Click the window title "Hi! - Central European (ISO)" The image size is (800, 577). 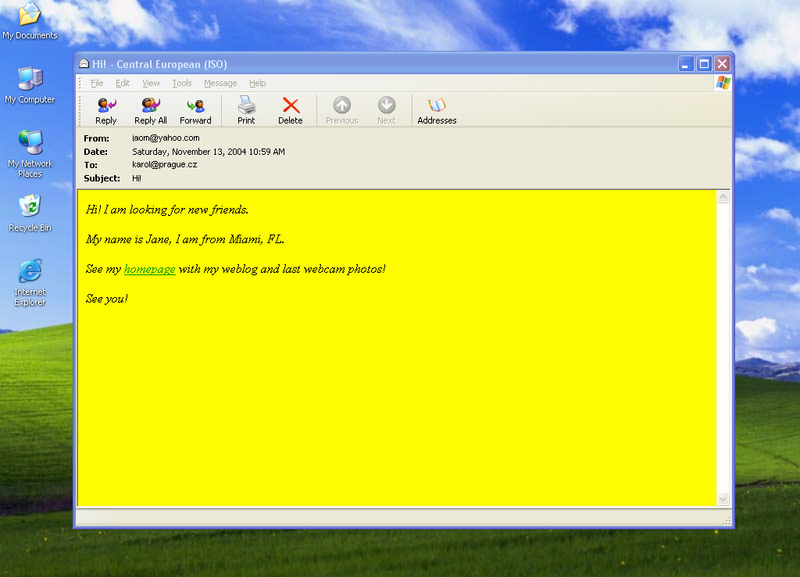[x=160, y=64]
